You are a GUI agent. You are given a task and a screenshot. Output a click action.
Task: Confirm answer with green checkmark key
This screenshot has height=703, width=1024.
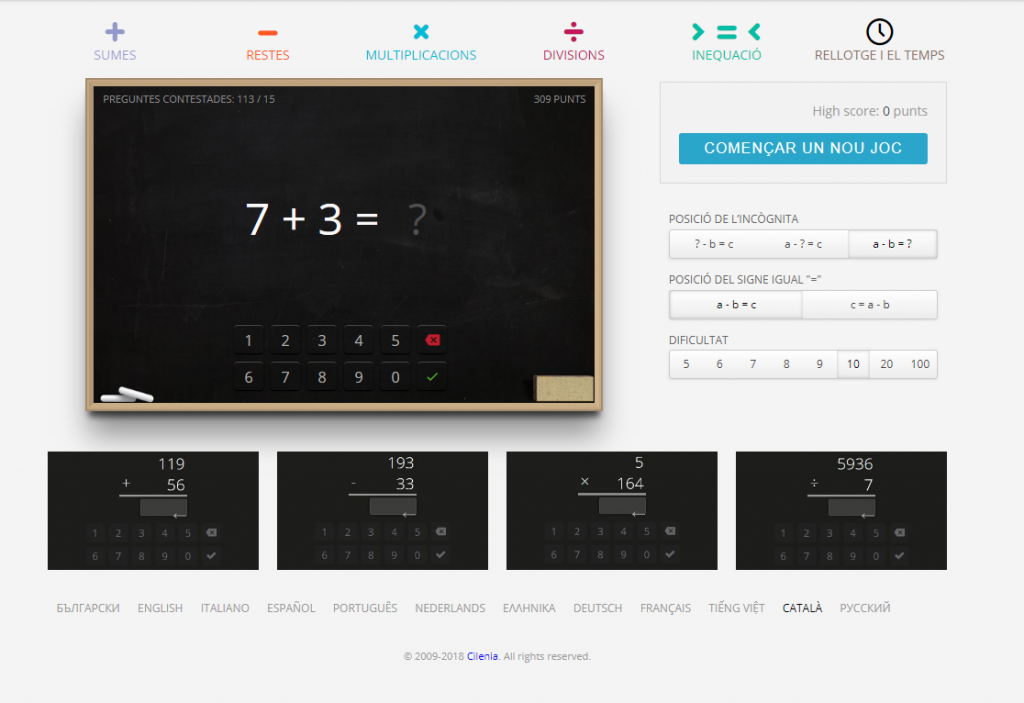pyautogui.click(x=432, y=377)
